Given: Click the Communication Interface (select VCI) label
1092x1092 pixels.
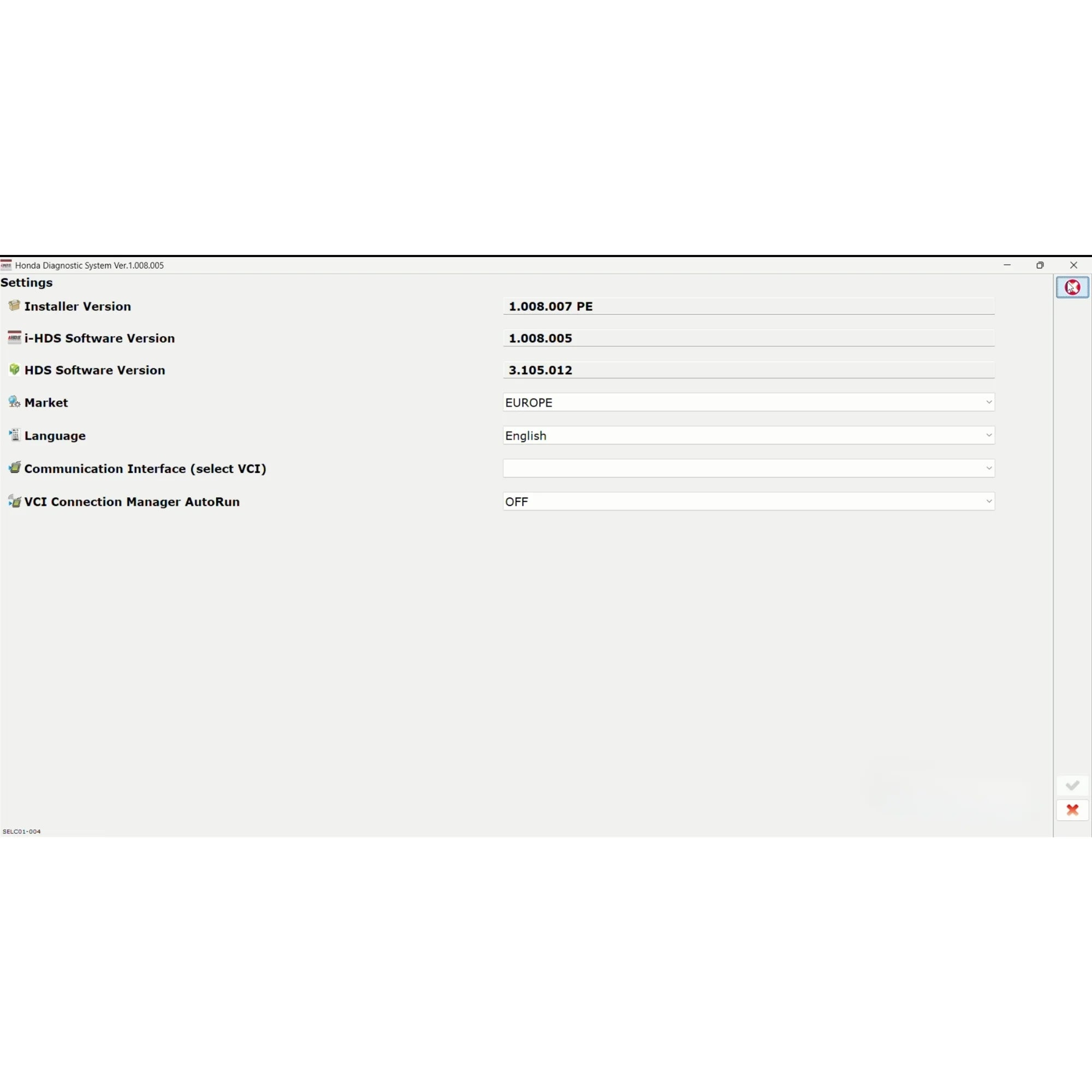Looking at the screenshot, I should [145, 468].
